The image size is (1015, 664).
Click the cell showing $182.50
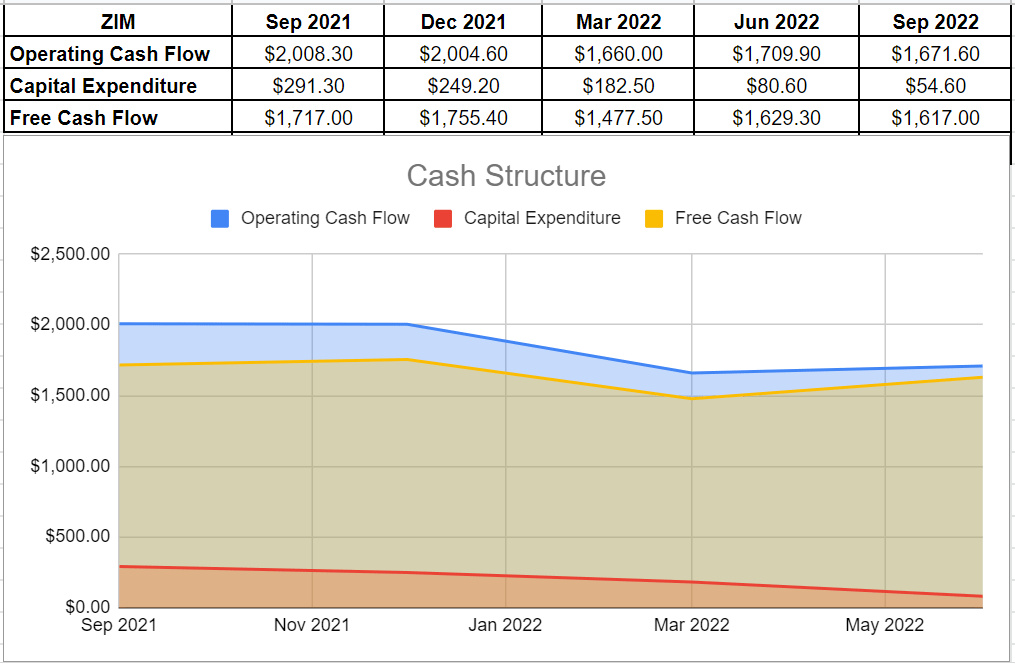click(x=618, y=85)
